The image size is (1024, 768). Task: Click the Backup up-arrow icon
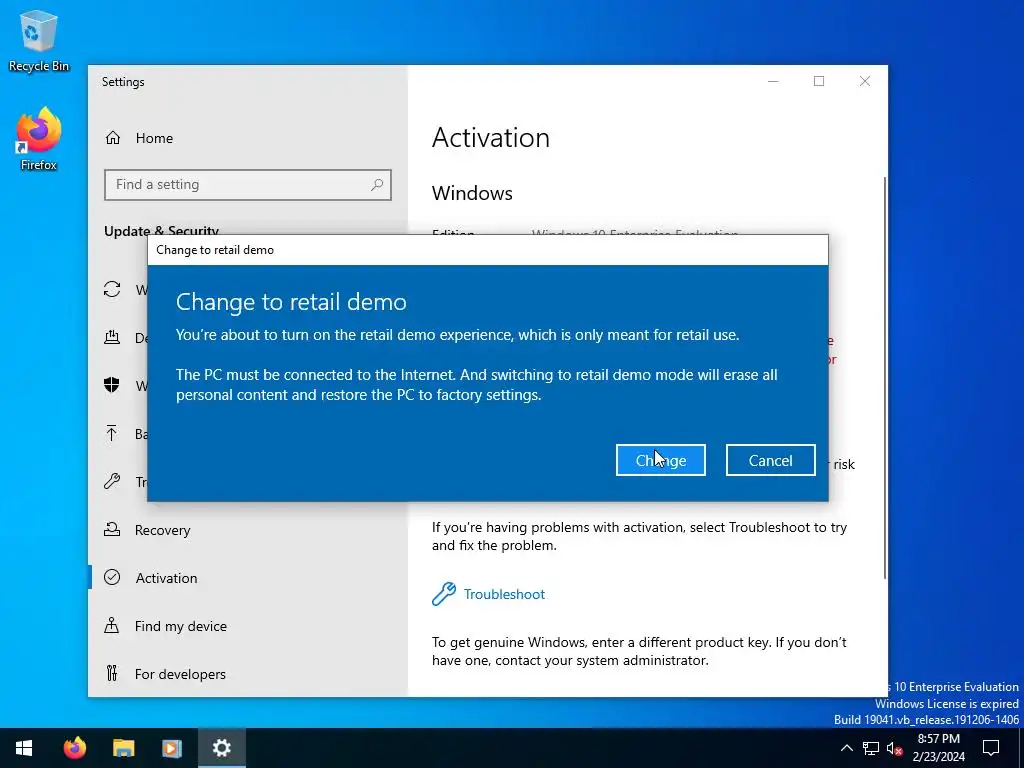pos(112,433)
